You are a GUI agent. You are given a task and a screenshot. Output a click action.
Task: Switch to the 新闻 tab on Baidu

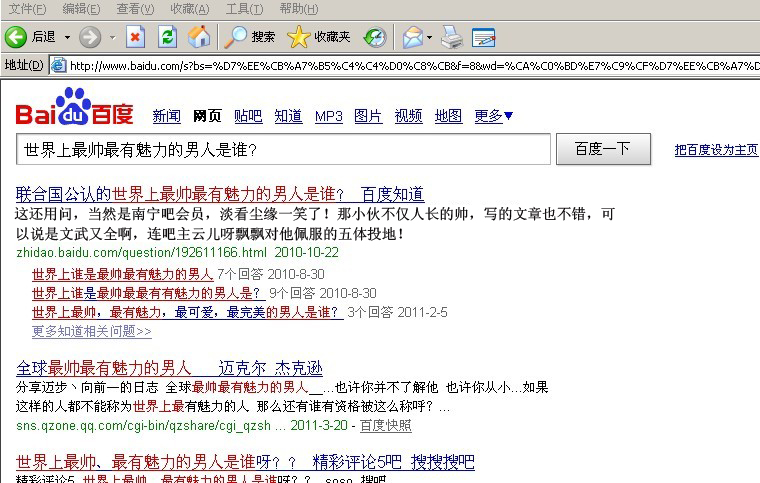(x=166, y=116)
